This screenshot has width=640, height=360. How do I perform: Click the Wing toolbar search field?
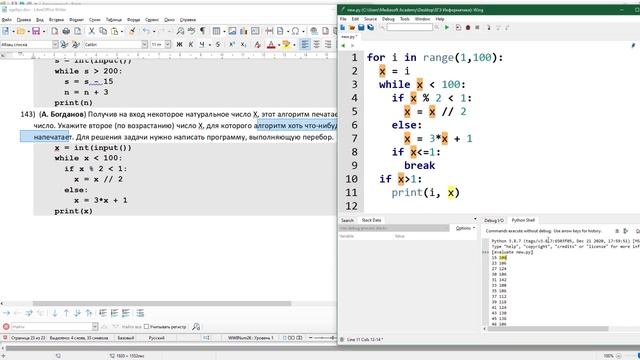coord(409,27)
